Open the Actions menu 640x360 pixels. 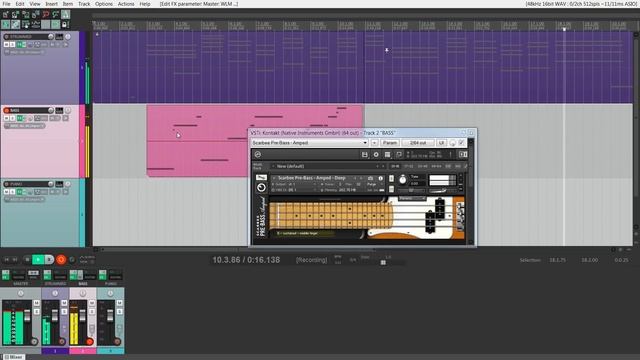point(126,4)
